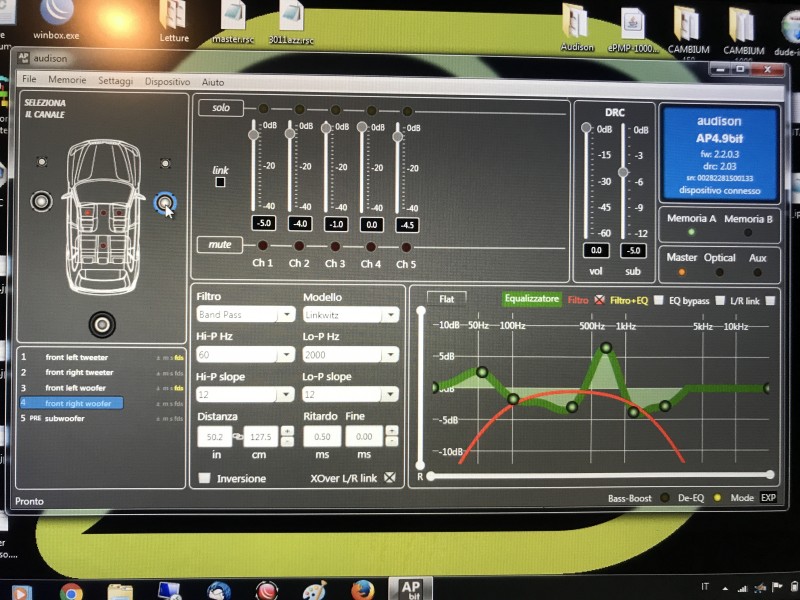
Task: Open the Hi-P slope dropdown
Action: [x=245, y=394]
